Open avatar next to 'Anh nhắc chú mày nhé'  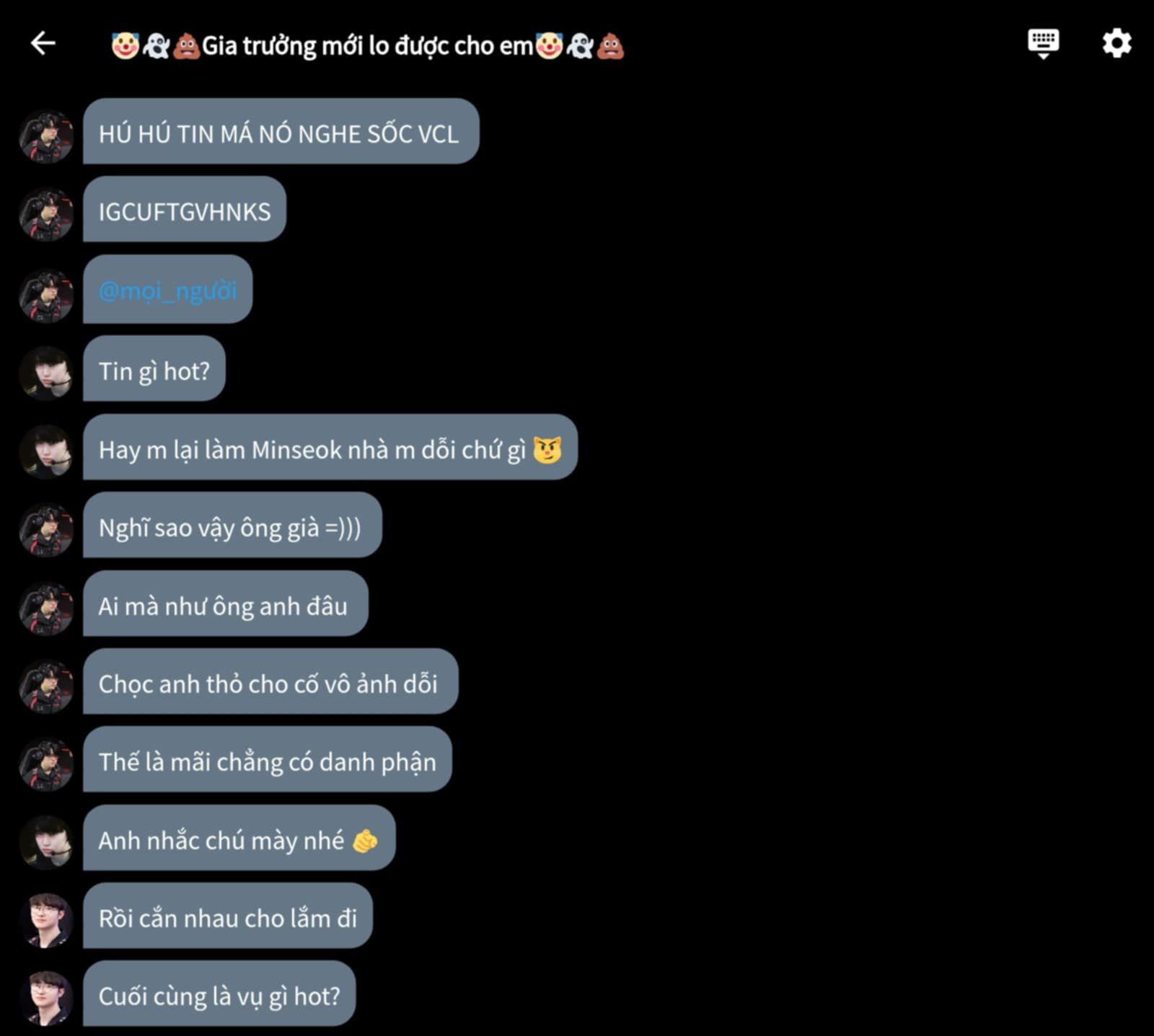click(46, 841)
